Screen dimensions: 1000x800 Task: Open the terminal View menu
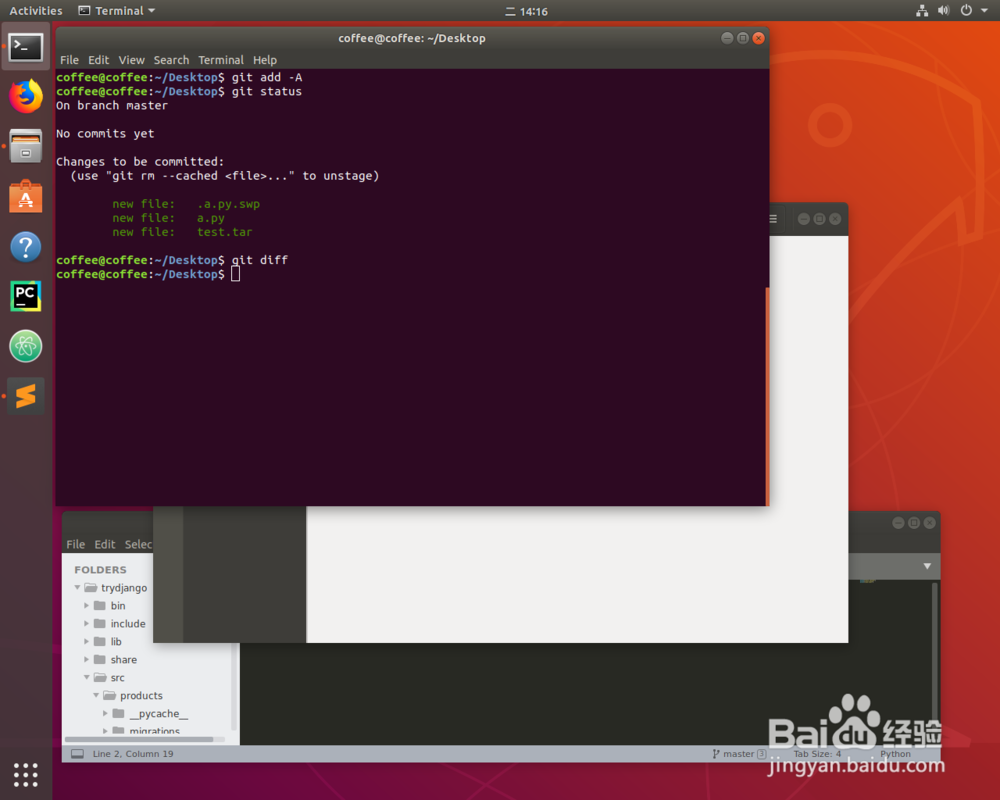[131, 60]
